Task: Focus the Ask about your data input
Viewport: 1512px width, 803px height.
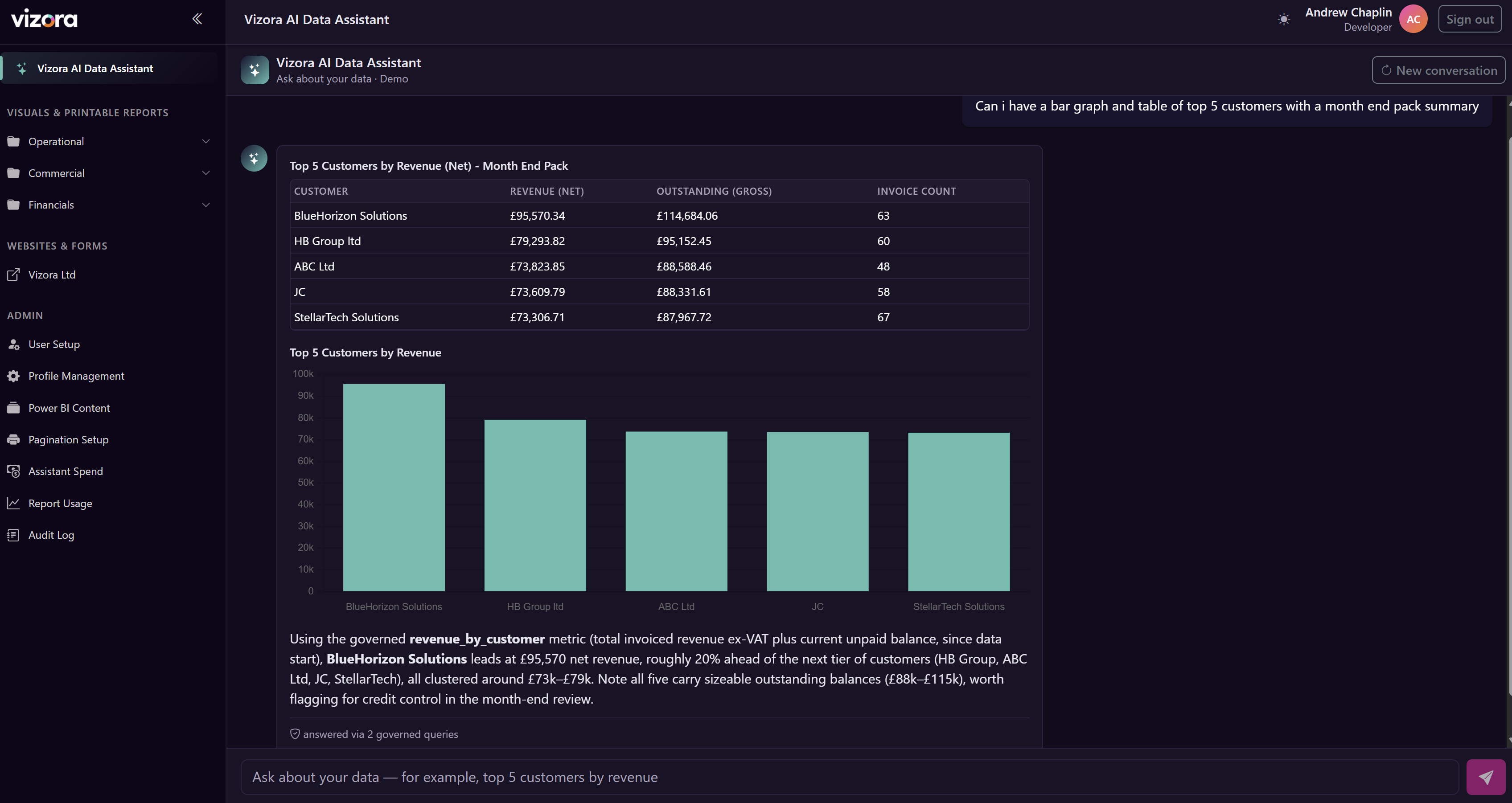Action: (849, 777)
